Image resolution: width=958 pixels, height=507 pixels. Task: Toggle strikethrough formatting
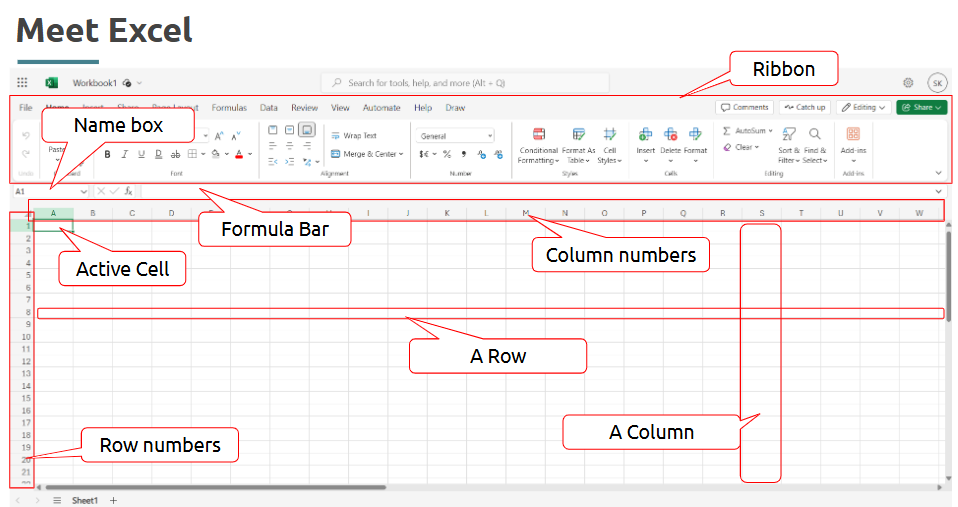pos(175,154)
